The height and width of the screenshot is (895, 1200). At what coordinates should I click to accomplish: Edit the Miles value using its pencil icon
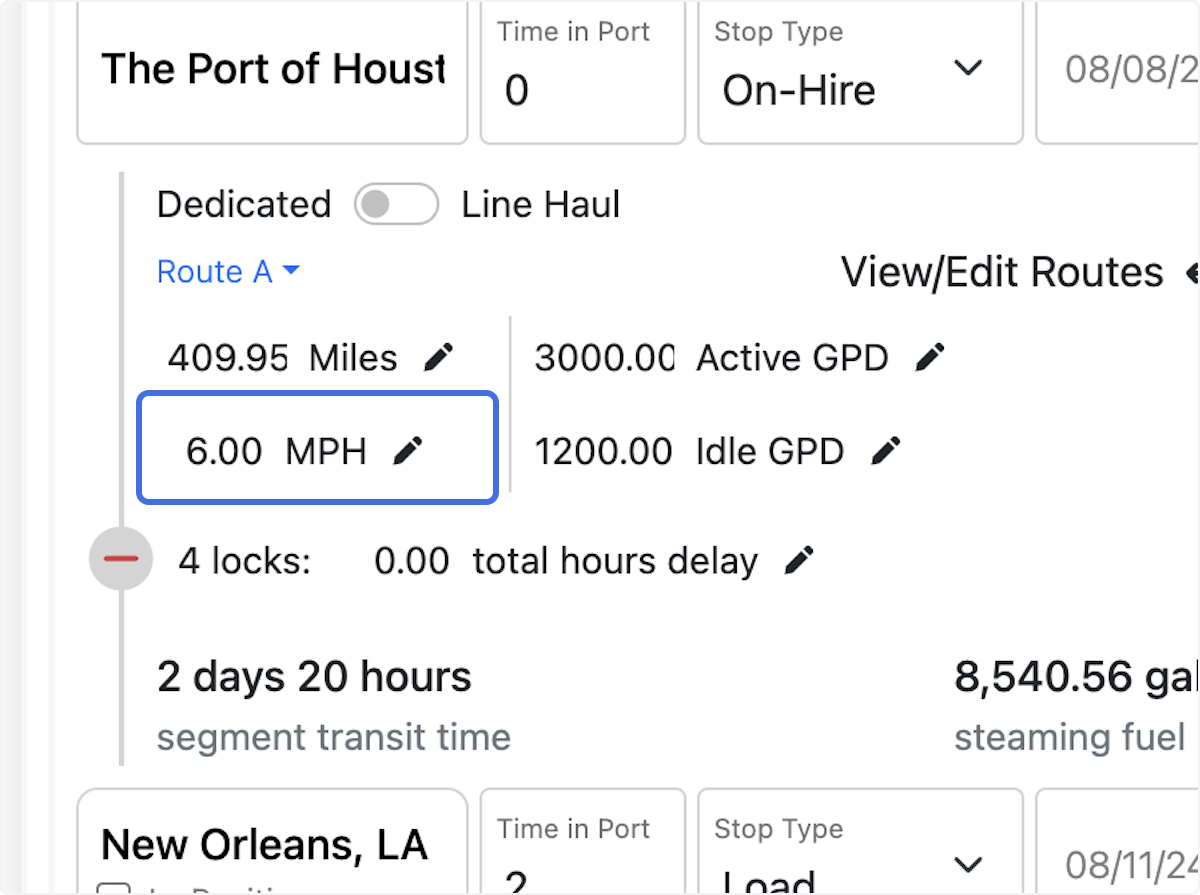(440, 357)
